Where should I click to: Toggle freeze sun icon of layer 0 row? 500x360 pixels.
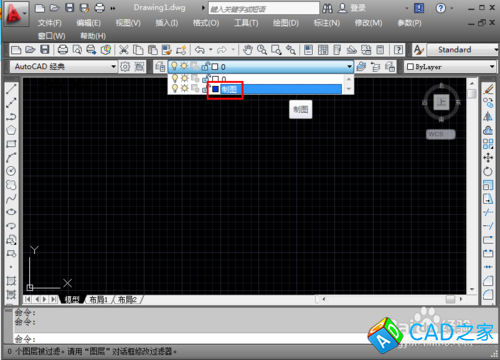(x=184, y=79)
